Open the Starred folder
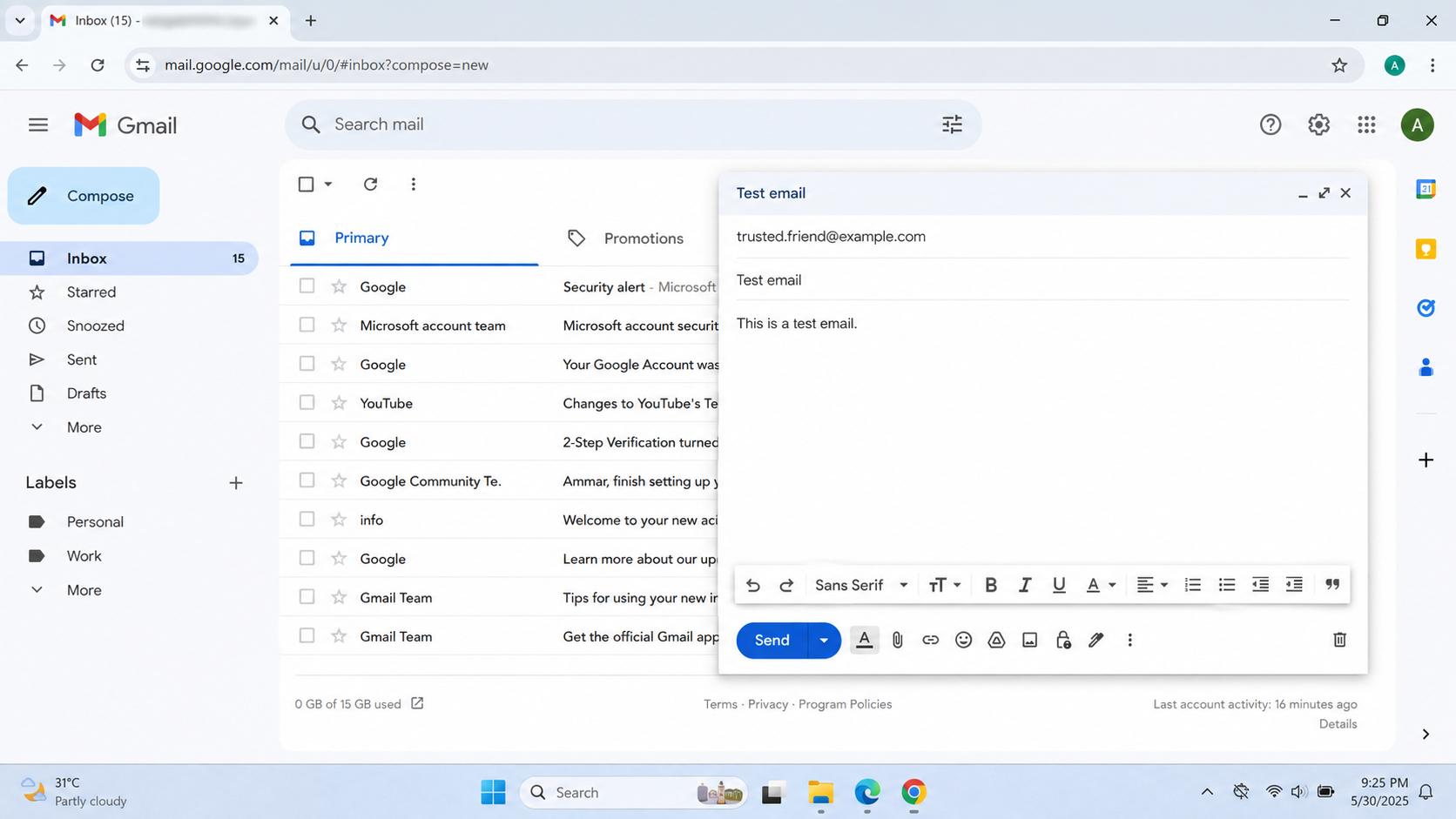Screen dimensions: 1456x819 point(91,292)
